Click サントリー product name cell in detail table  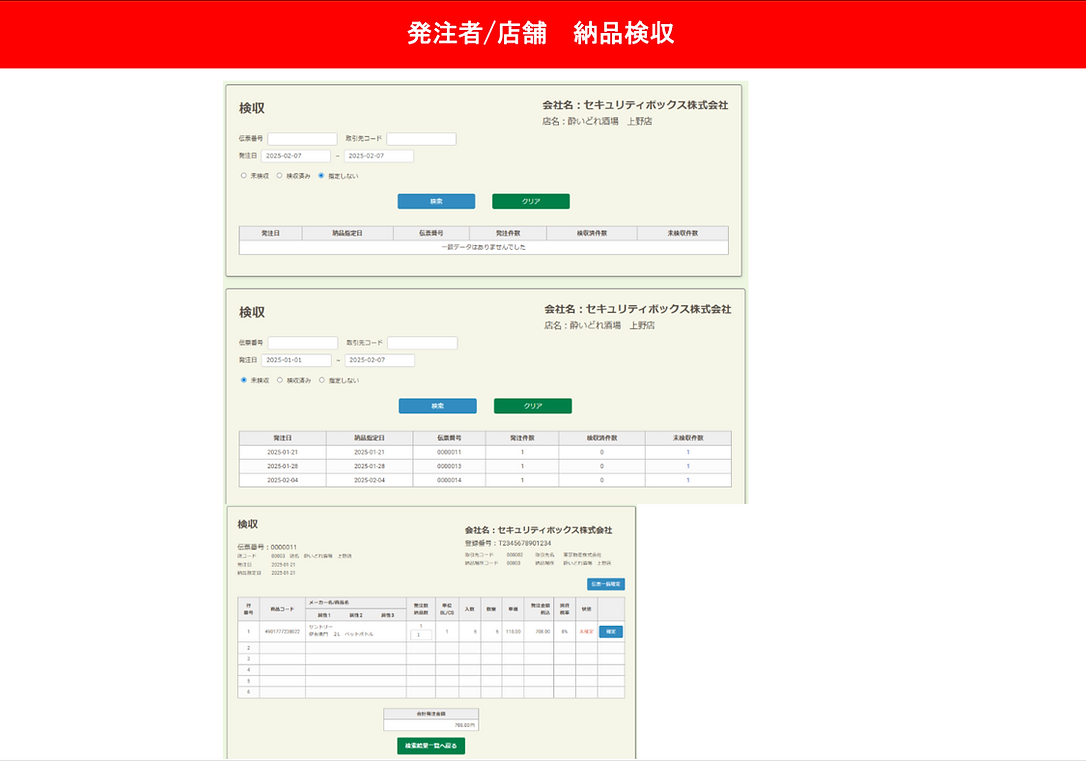(x=356, y=632)
